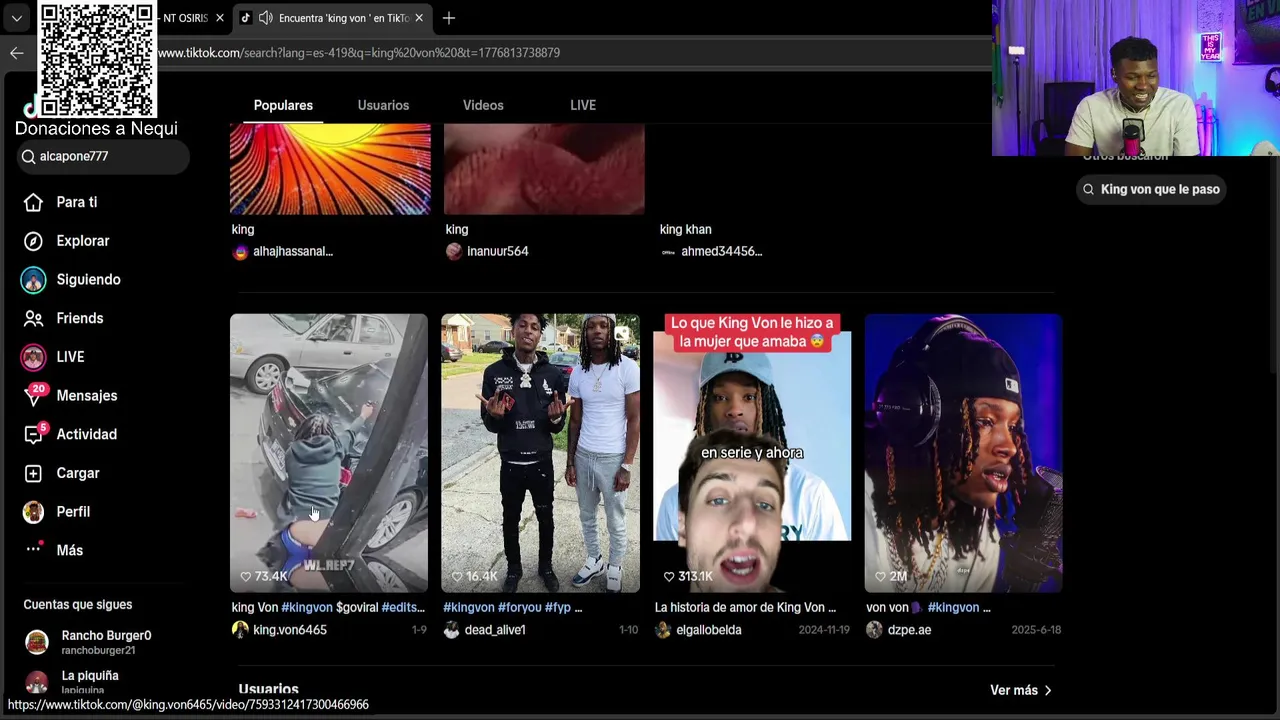Open elgallobelda profile avatar

pyautogui.click(x=663, y=630)
